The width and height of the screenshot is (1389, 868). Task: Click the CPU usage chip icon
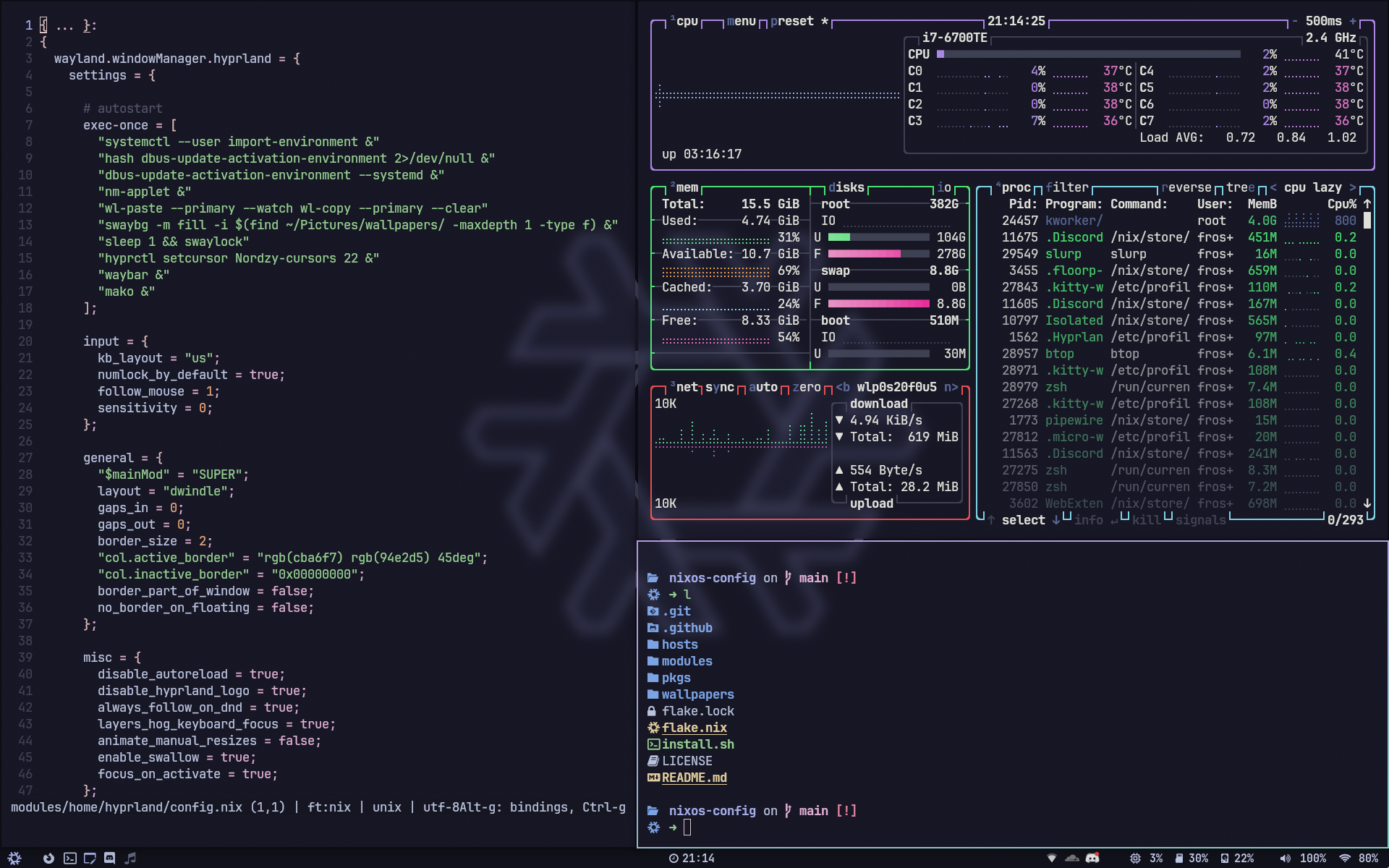coord(1135,858)
